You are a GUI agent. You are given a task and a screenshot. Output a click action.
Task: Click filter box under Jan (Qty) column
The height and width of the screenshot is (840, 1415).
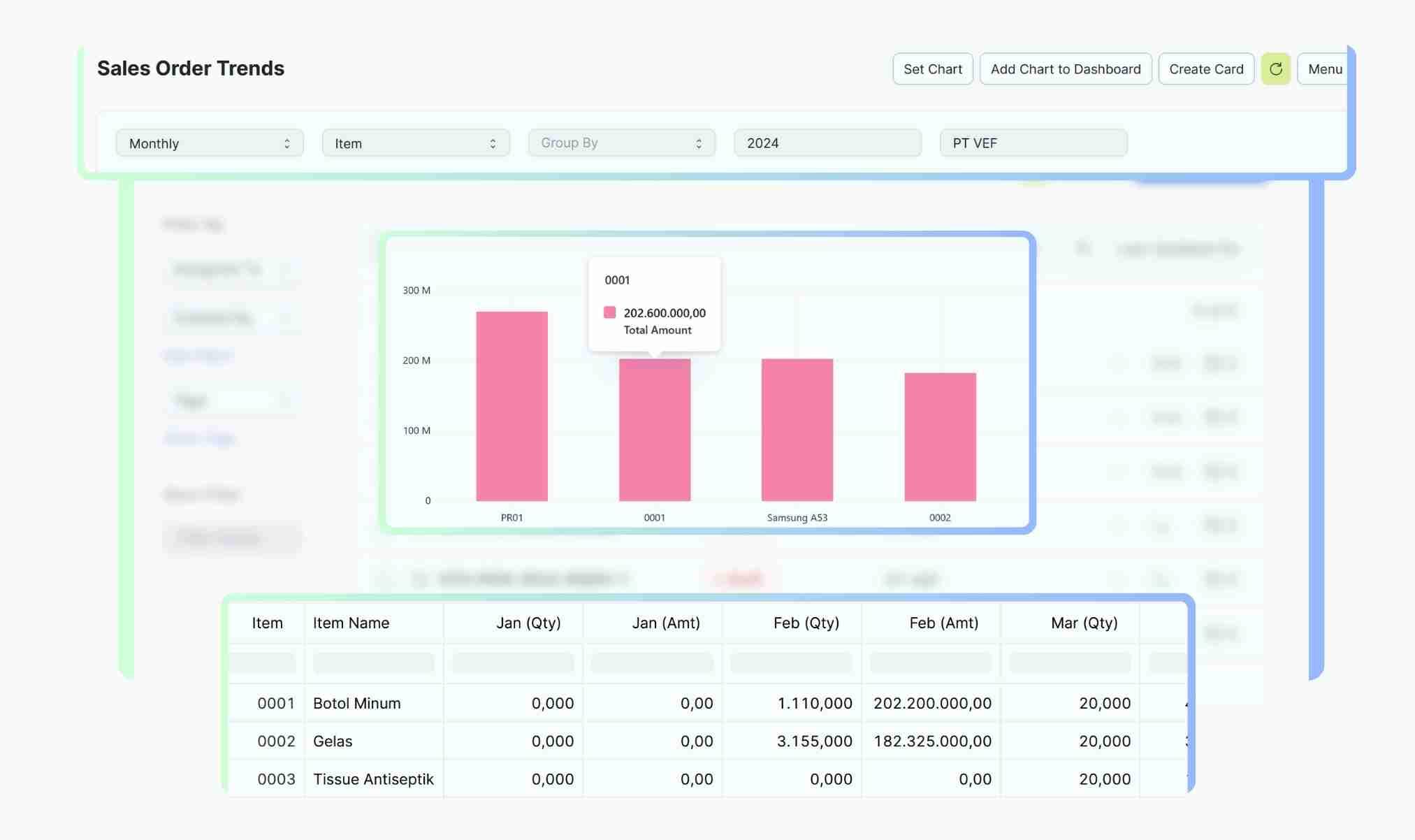click(x=513, y=662)
